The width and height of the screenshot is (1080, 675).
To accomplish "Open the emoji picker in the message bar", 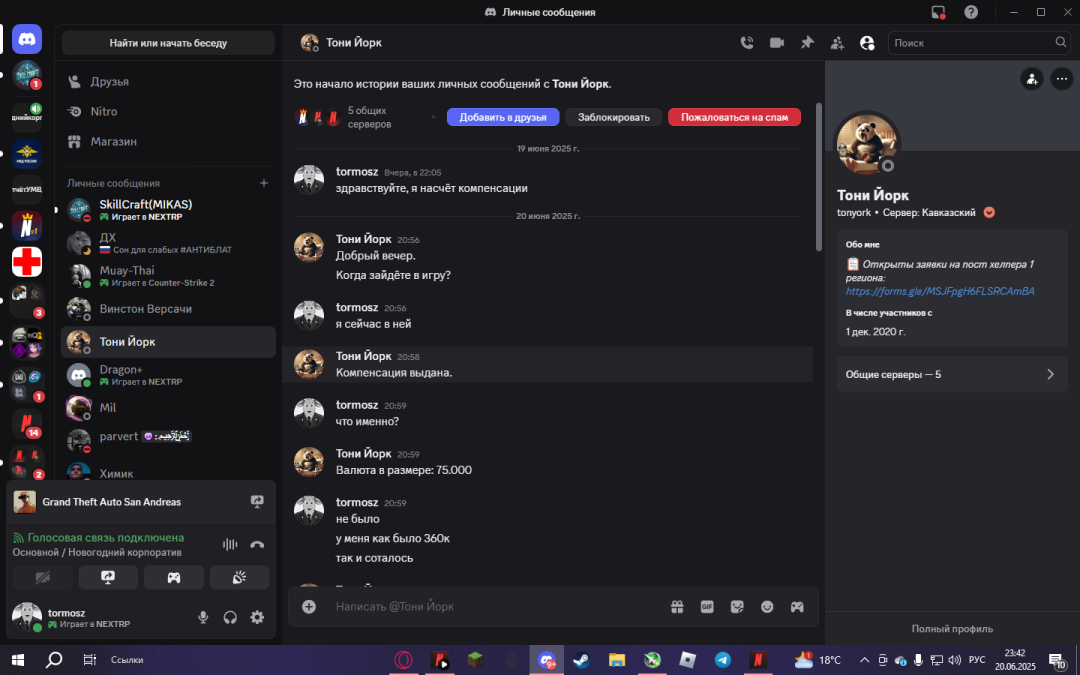I will tap(767, 606).
